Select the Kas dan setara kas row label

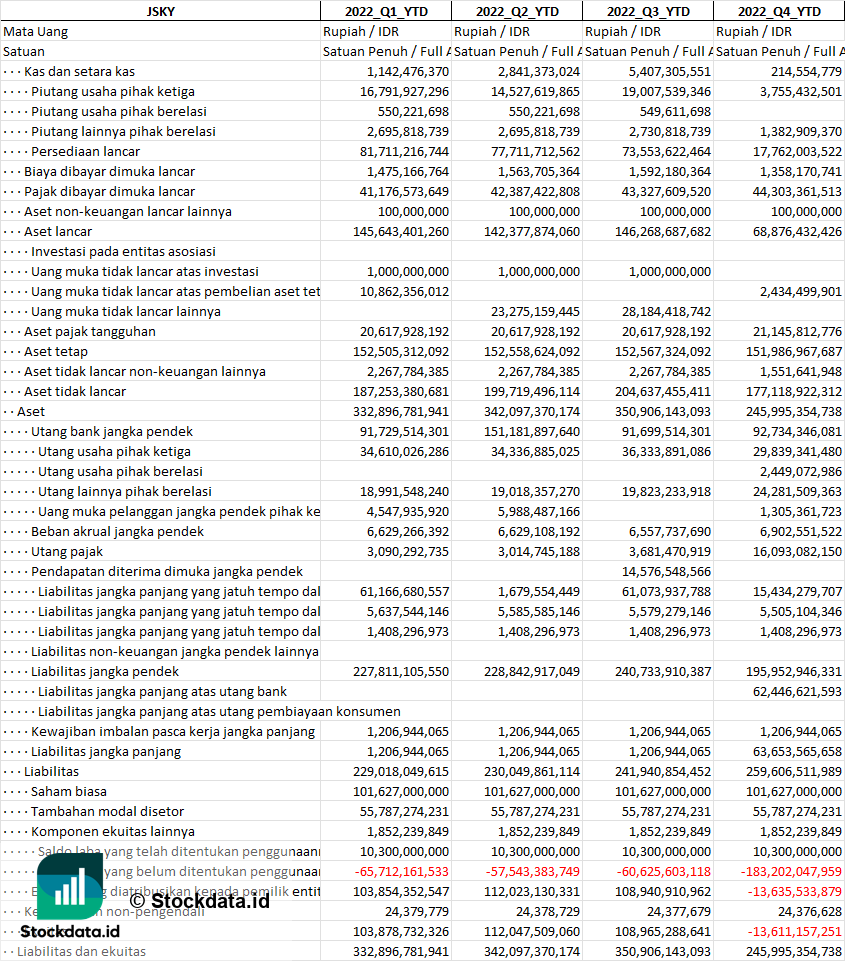click(x=80, y=72)
